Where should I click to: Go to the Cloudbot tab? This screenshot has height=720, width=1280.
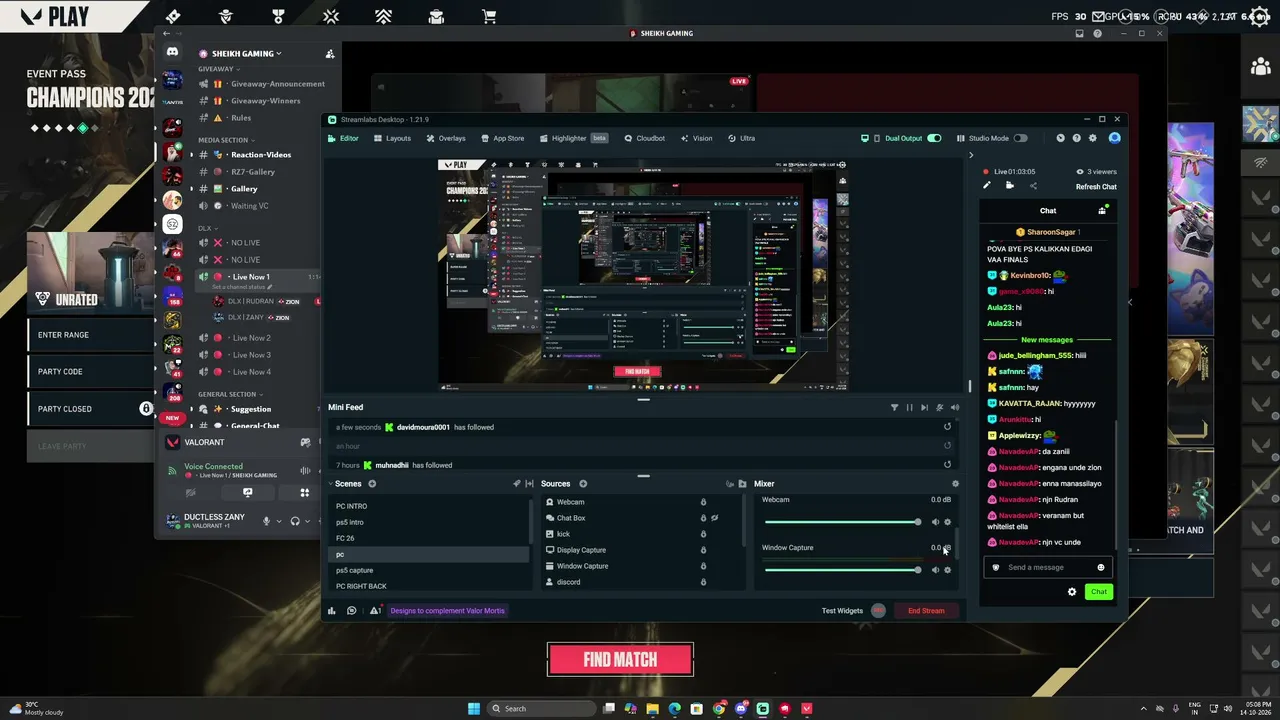coord(644,138)
